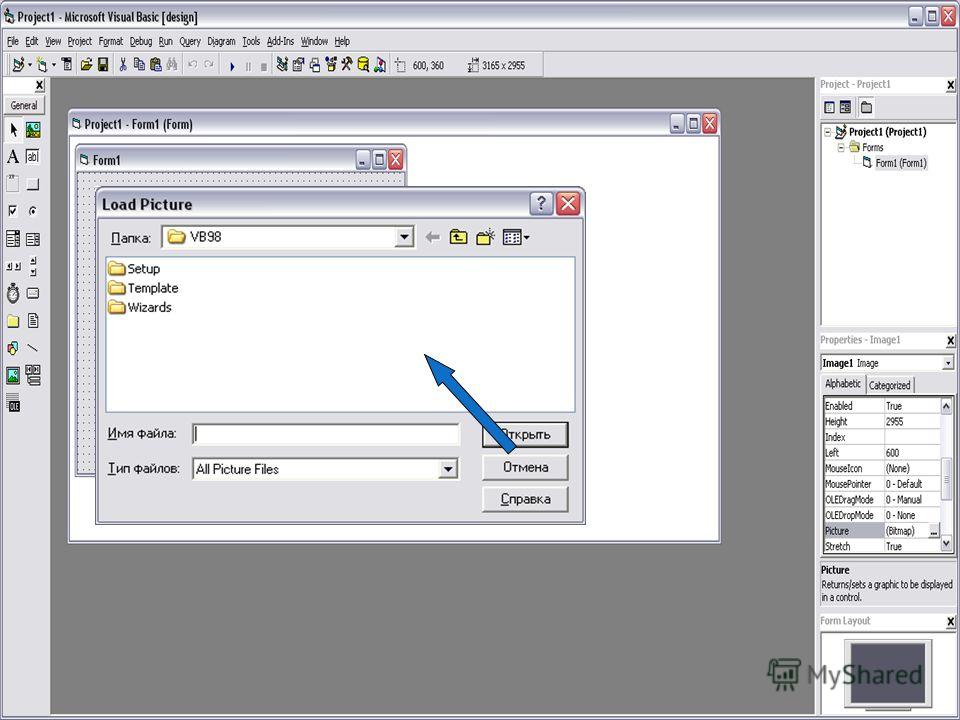Collapse the Forms folder node
The width and height of the screenshot is (960, 720).
[841, 148]
